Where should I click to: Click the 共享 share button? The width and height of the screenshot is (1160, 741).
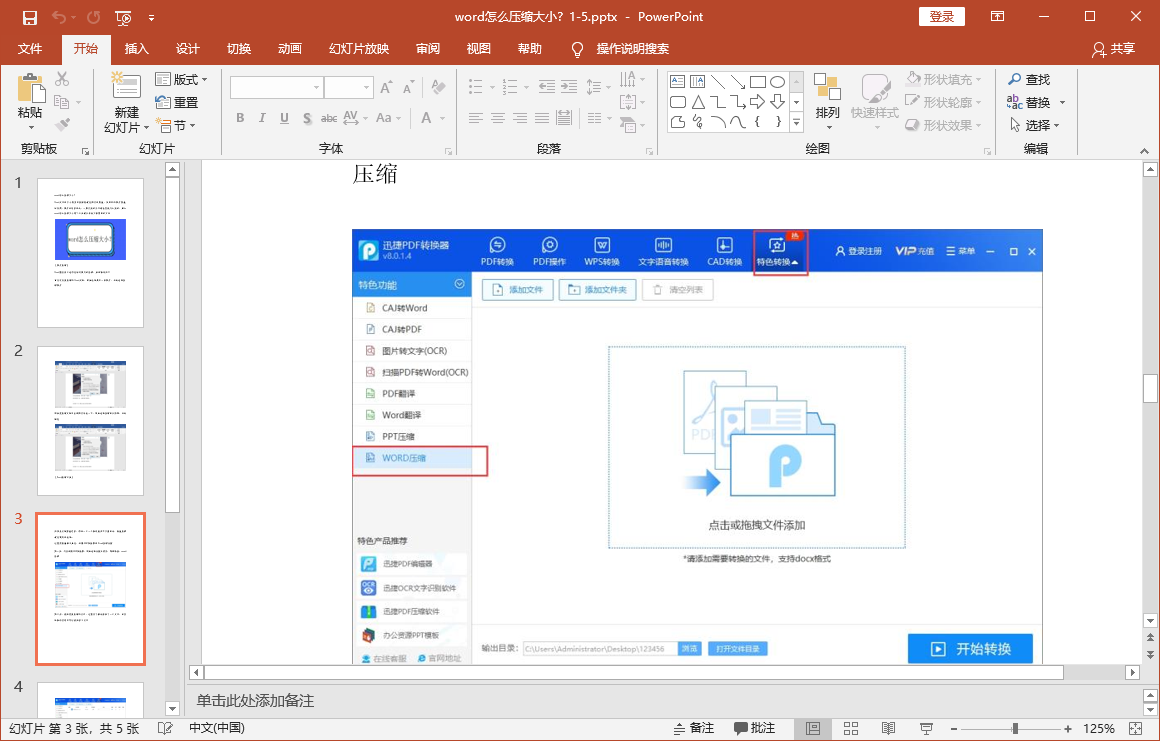coord(1113,49)
